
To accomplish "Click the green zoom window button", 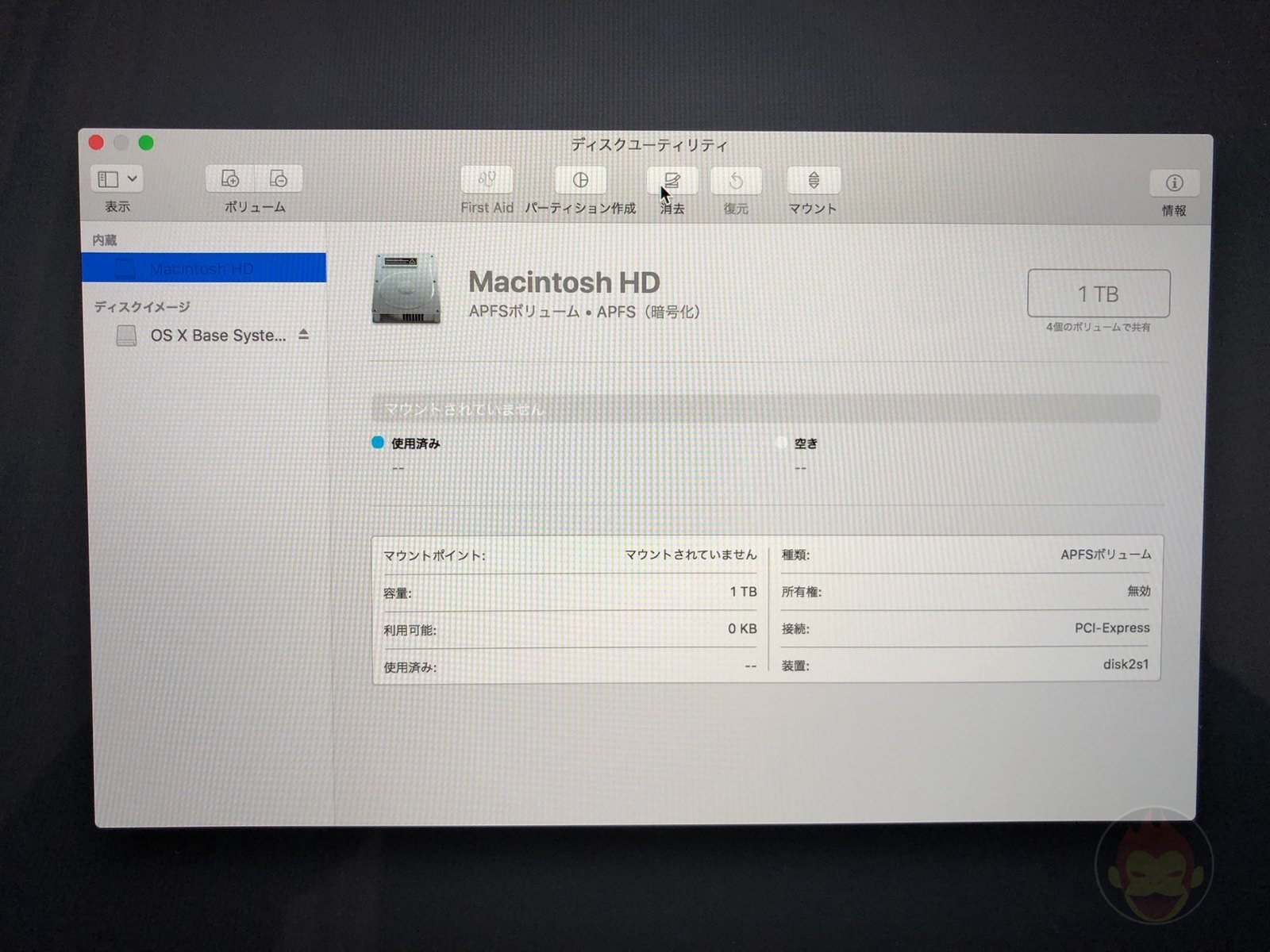I will [146, 143].
